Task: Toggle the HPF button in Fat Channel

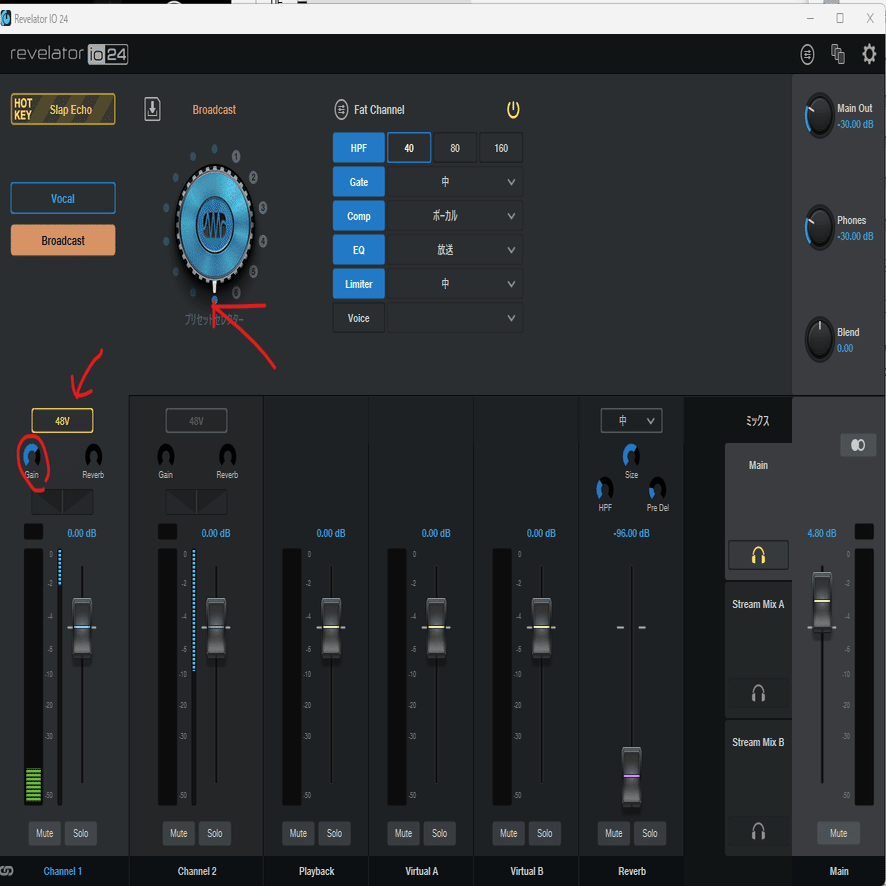Action: pos(359,148)
